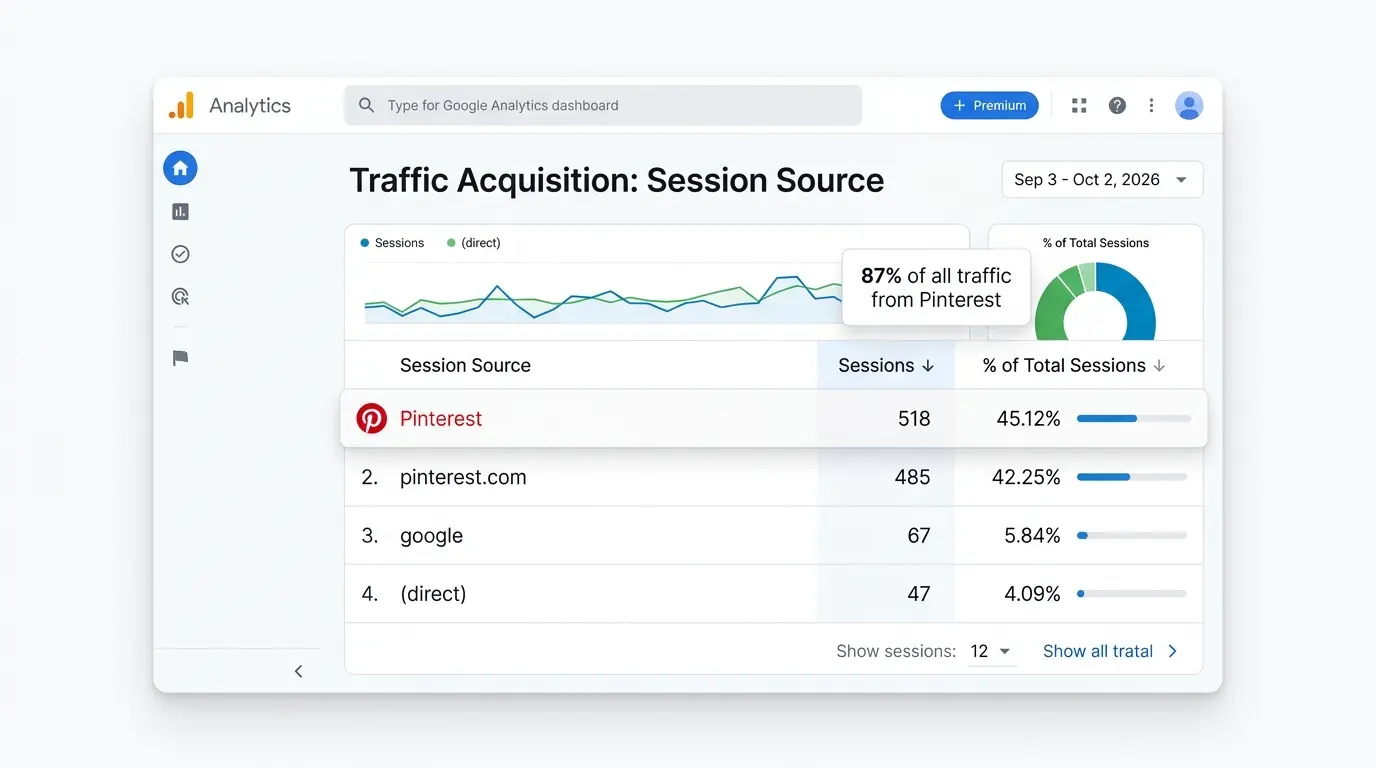This screenshot has height=768, width=1376.
Task: Click the Session Source column header
Action: point(465,365)
